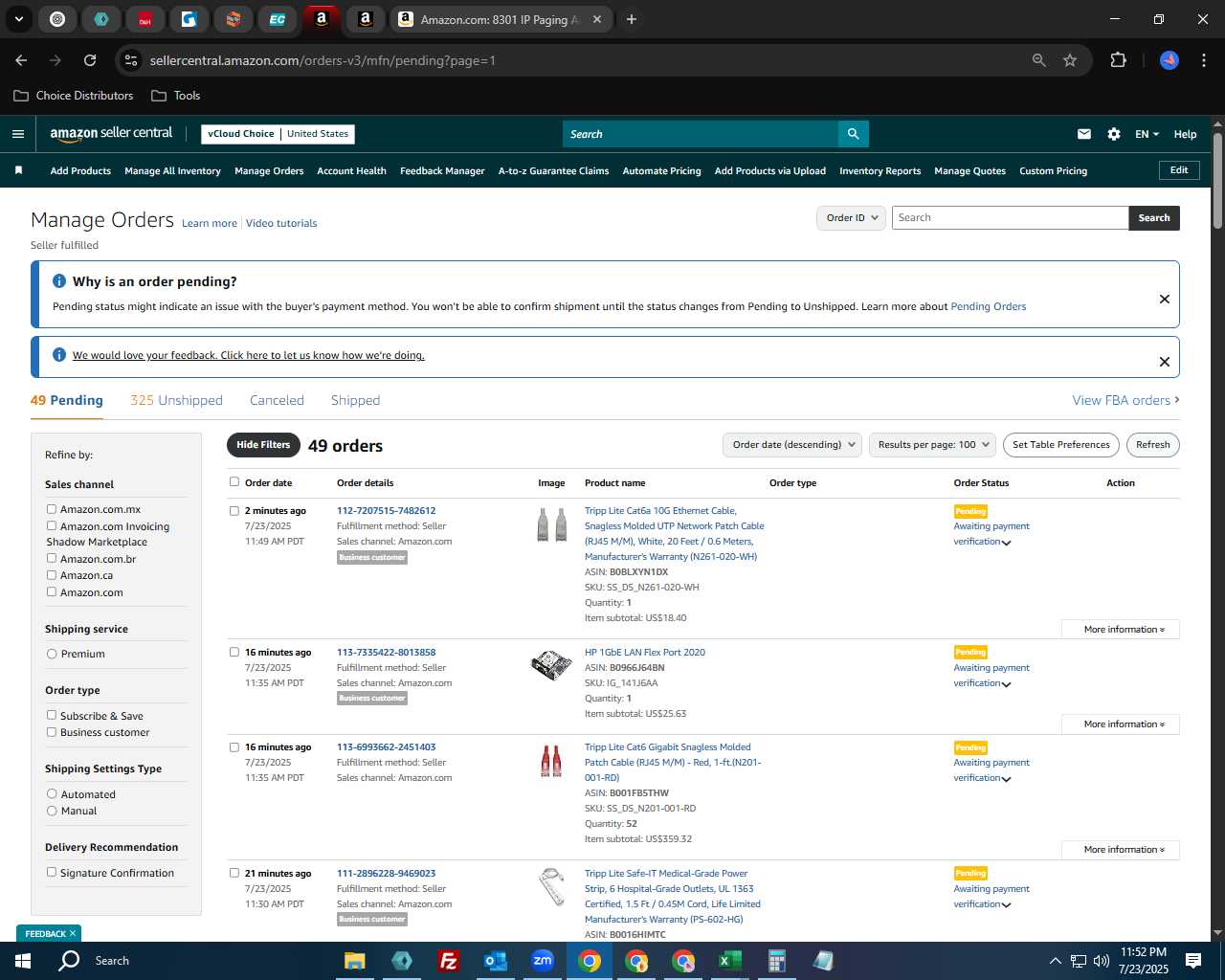Check the Amazon.com.mx sales channel filter
Image resolution: width=1225 pixels, height=980 pixels.
coord(52,509)
